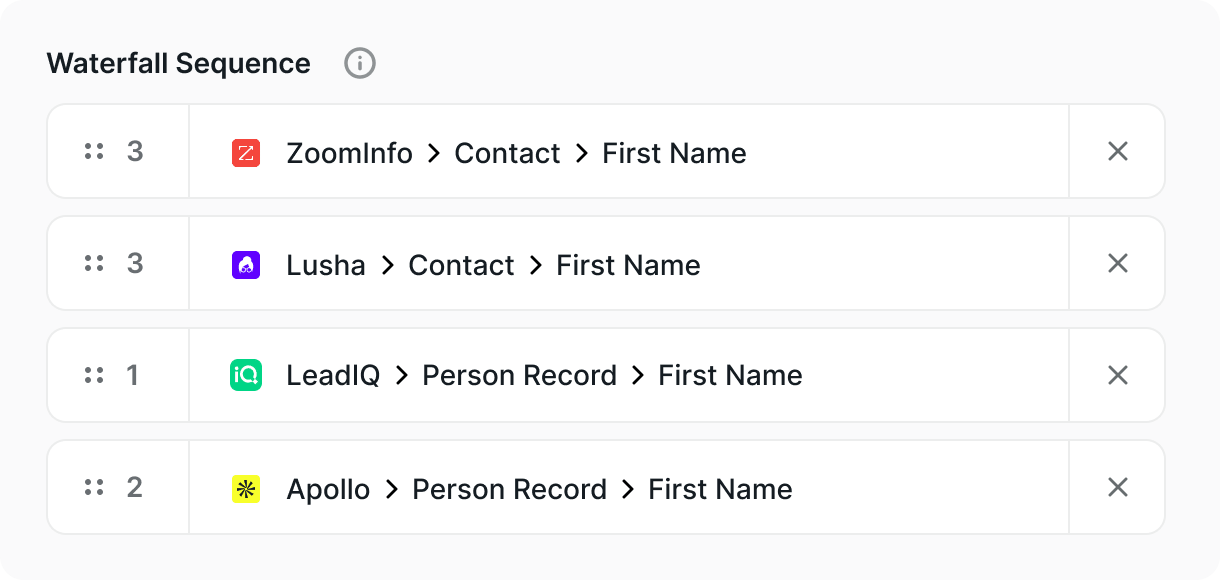Grab the LeadIQ row drag handle
This screenshot has width=1220, height=580.
(x=94, y=376)
